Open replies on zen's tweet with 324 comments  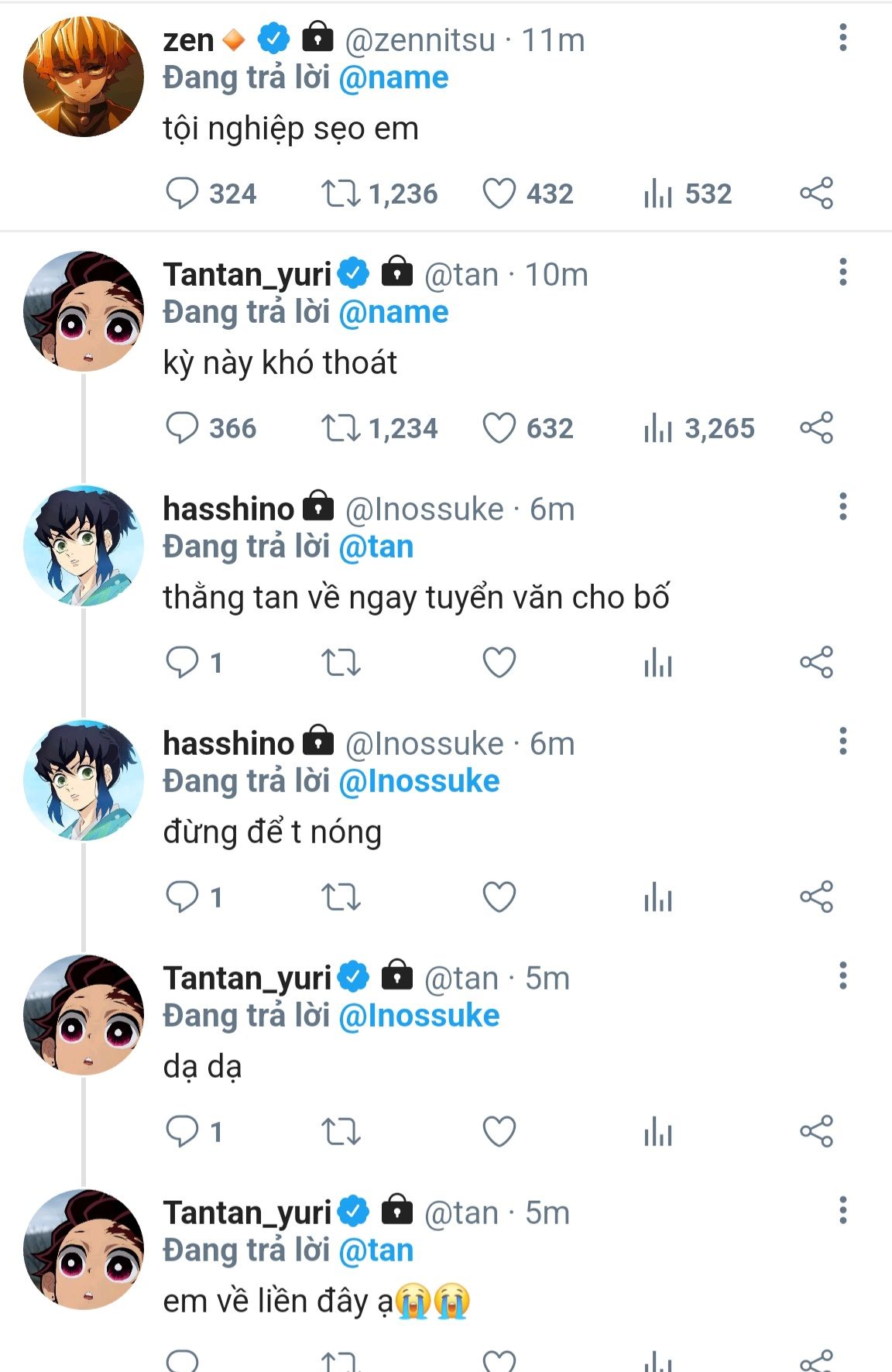(x=183, y=194)
